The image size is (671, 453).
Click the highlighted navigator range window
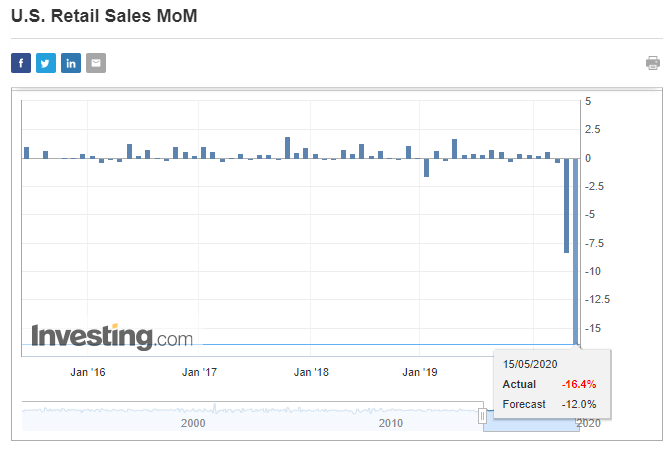pyautogui.click(x=530, y=415)
